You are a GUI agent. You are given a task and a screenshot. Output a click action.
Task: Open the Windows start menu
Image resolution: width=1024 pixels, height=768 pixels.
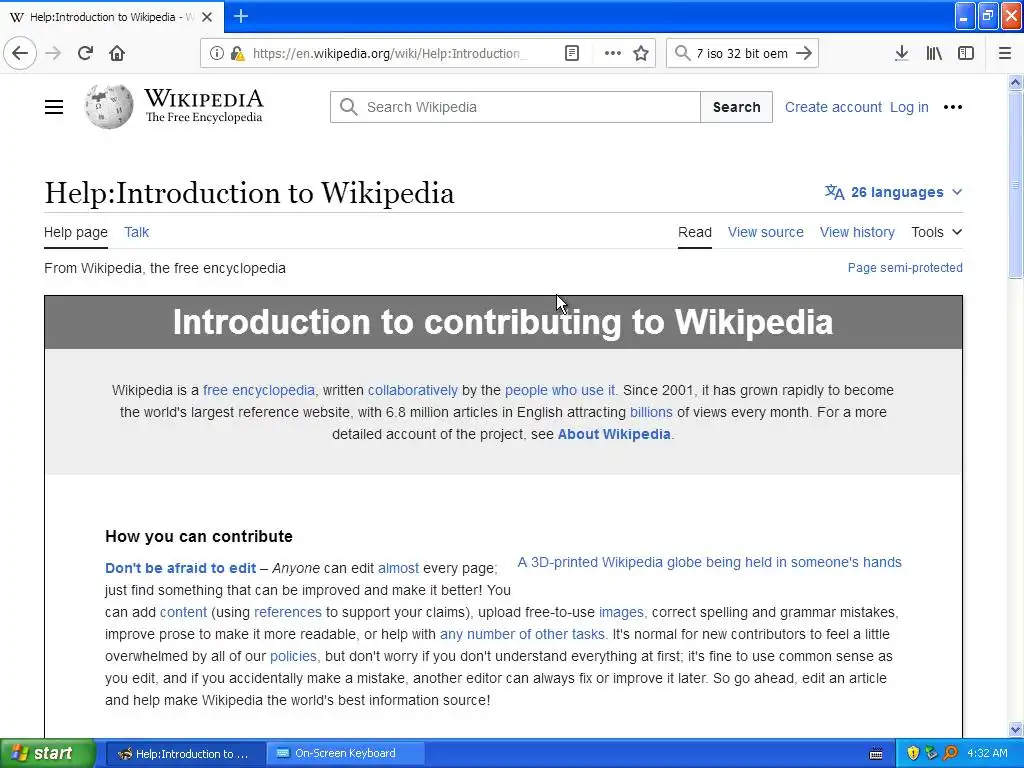[47, 754]
